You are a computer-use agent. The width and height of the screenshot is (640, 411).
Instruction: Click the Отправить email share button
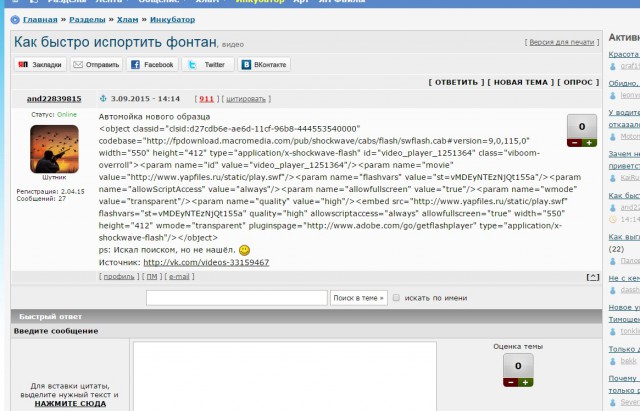coord(96,64)
